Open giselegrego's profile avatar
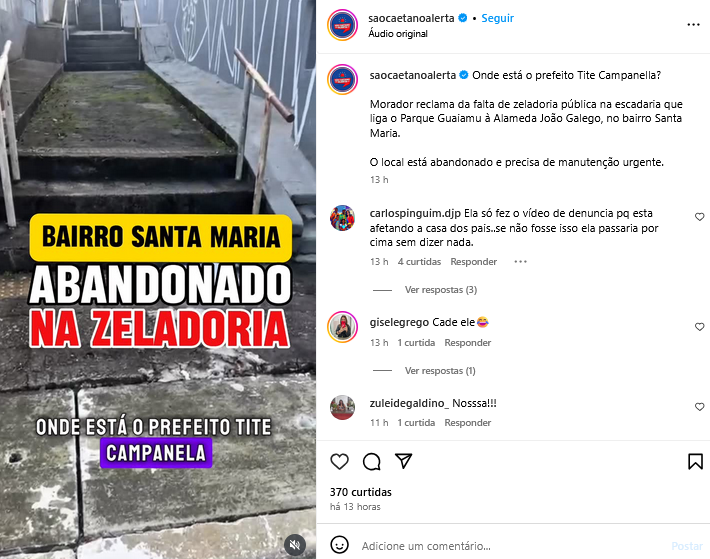710x559 pixels. tap(343, 327)
